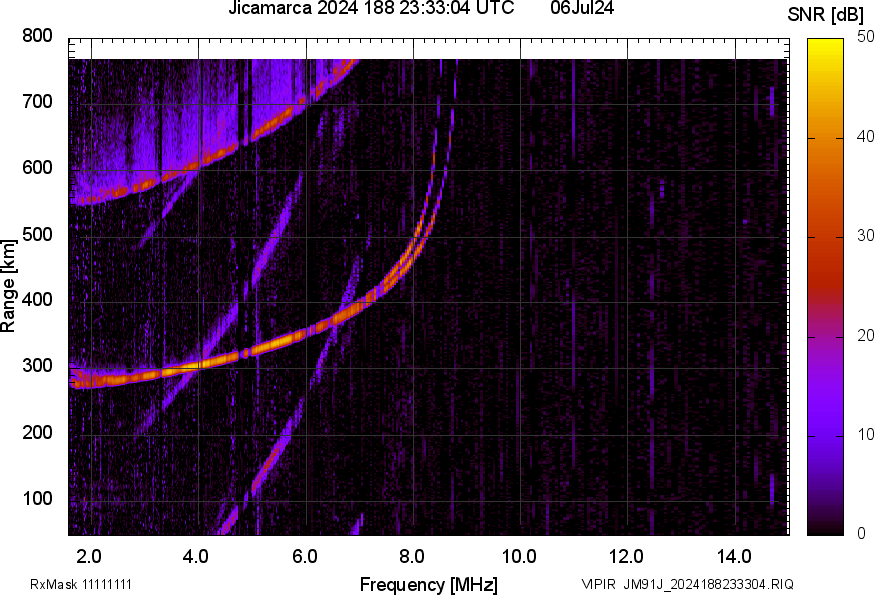The image size is (874, 595).
Task: Click the colorbar tick label "20"
Action: 865,335
